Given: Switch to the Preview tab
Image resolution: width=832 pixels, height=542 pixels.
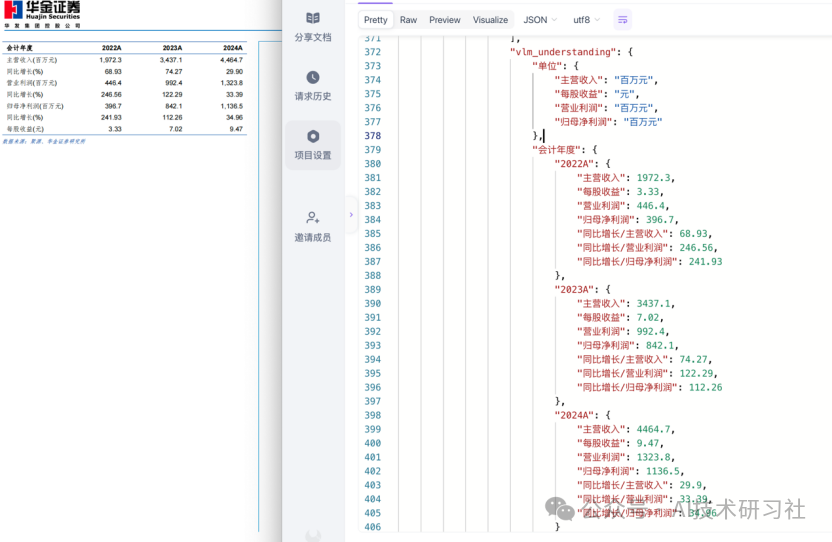Looking at the screenshot, I should tap(445, 20).
